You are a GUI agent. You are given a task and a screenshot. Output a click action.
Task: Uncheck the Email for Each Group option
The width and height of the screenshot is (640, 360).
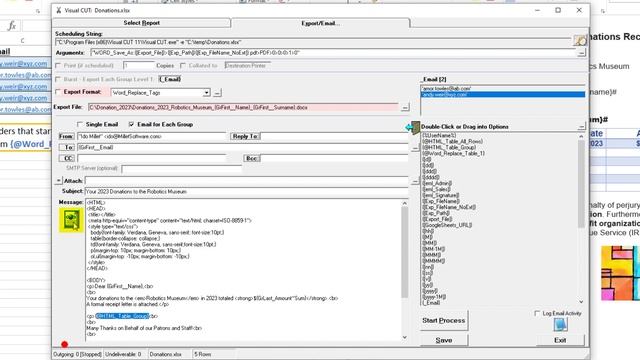131,124
